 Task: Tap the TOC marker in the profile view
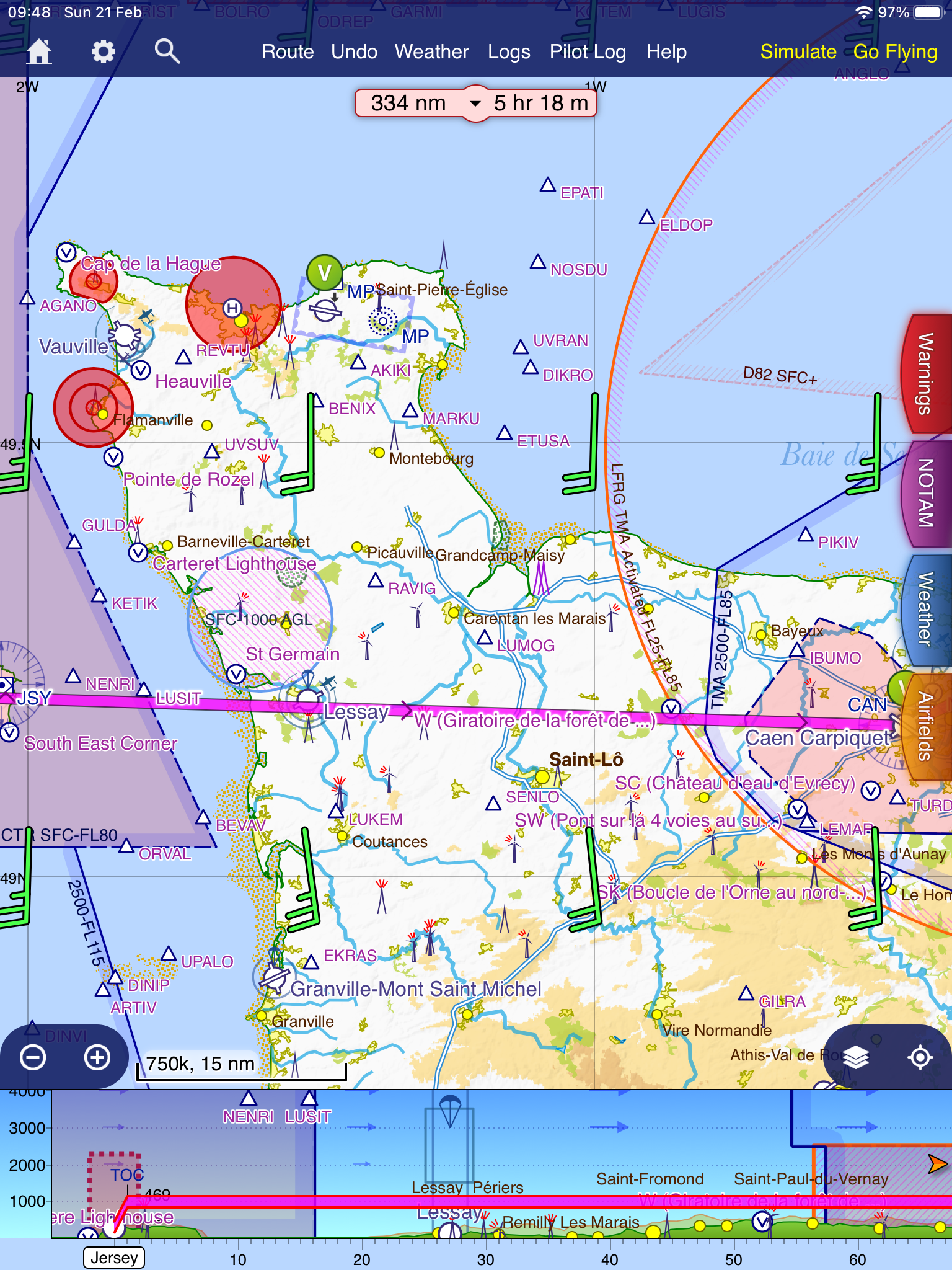pos(126,1175)
